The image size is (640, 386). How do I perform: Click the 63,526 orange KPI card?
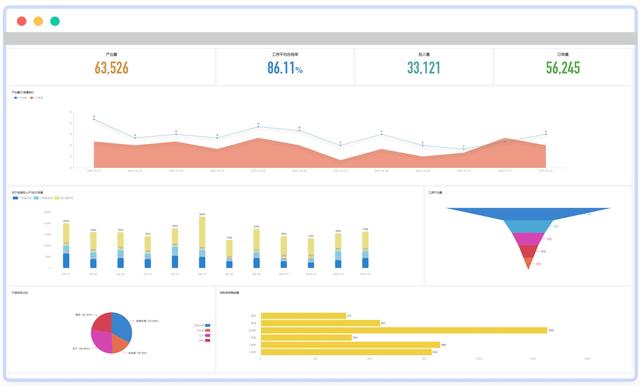[x=111, y=67]
